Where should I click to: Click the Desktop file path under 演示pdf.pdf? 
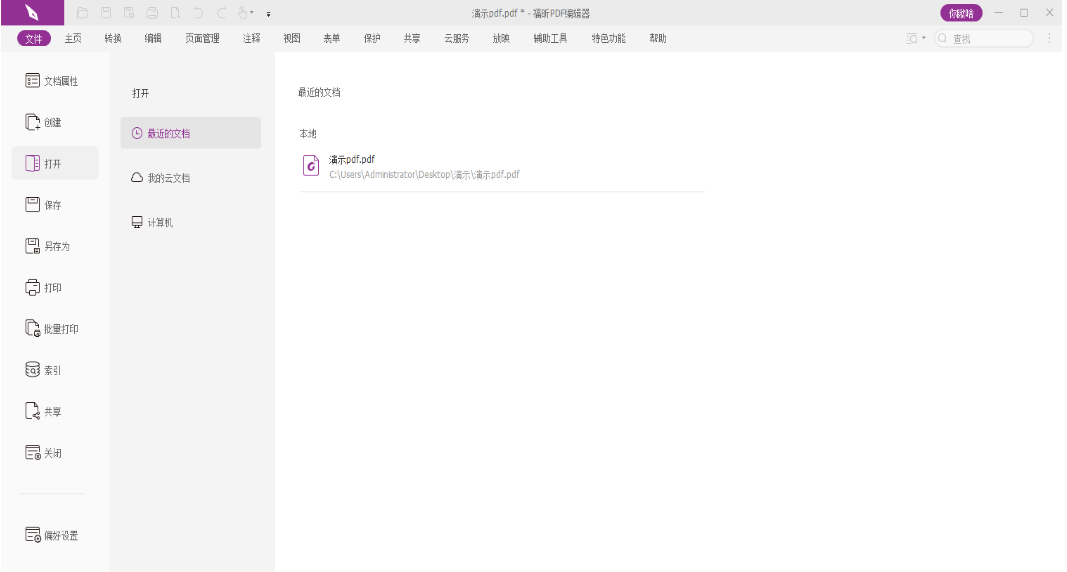point(424,175)
